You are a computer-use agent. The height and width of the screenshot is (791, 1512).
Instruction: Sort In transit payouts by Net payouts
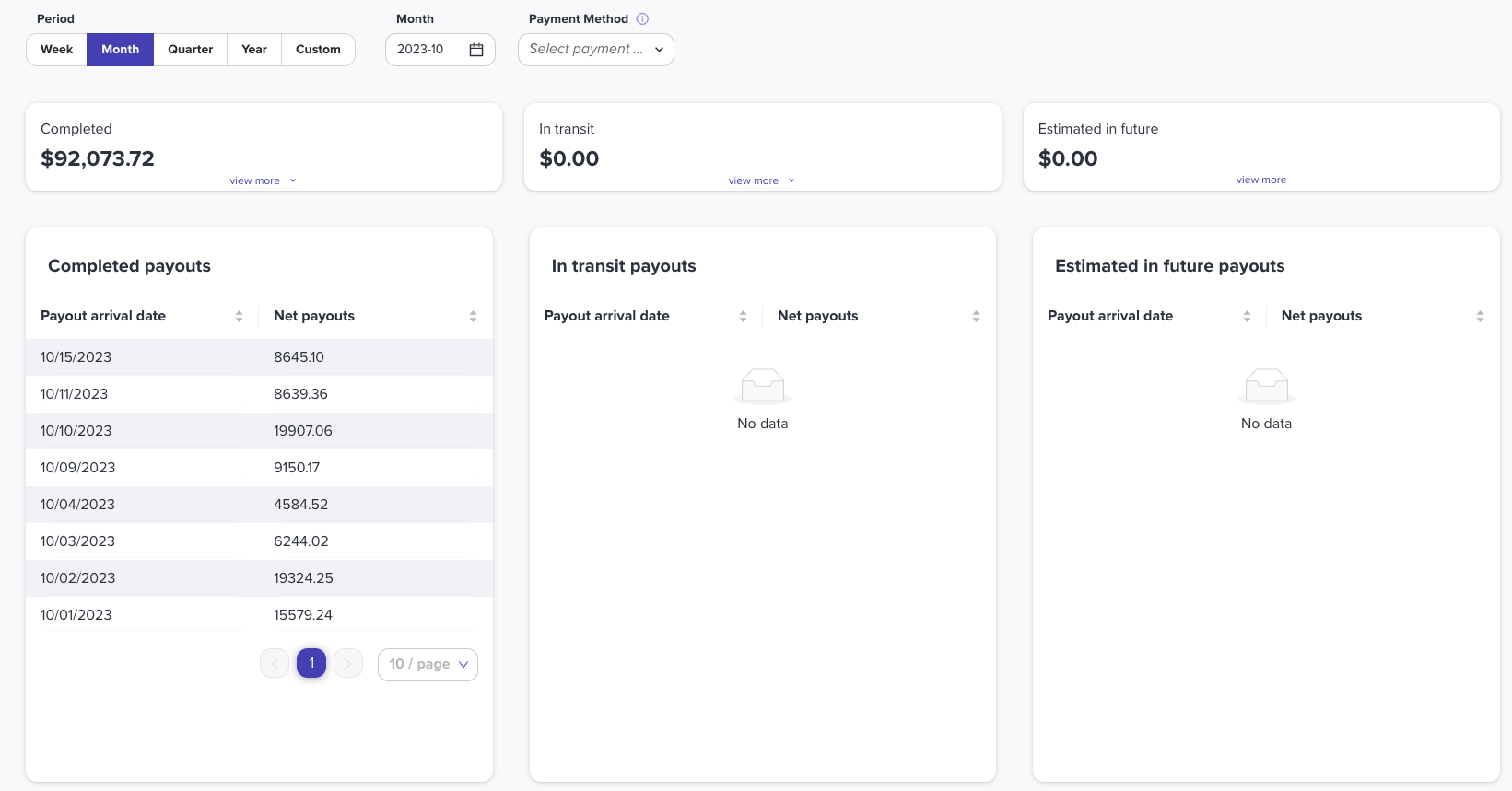point(976,316)
